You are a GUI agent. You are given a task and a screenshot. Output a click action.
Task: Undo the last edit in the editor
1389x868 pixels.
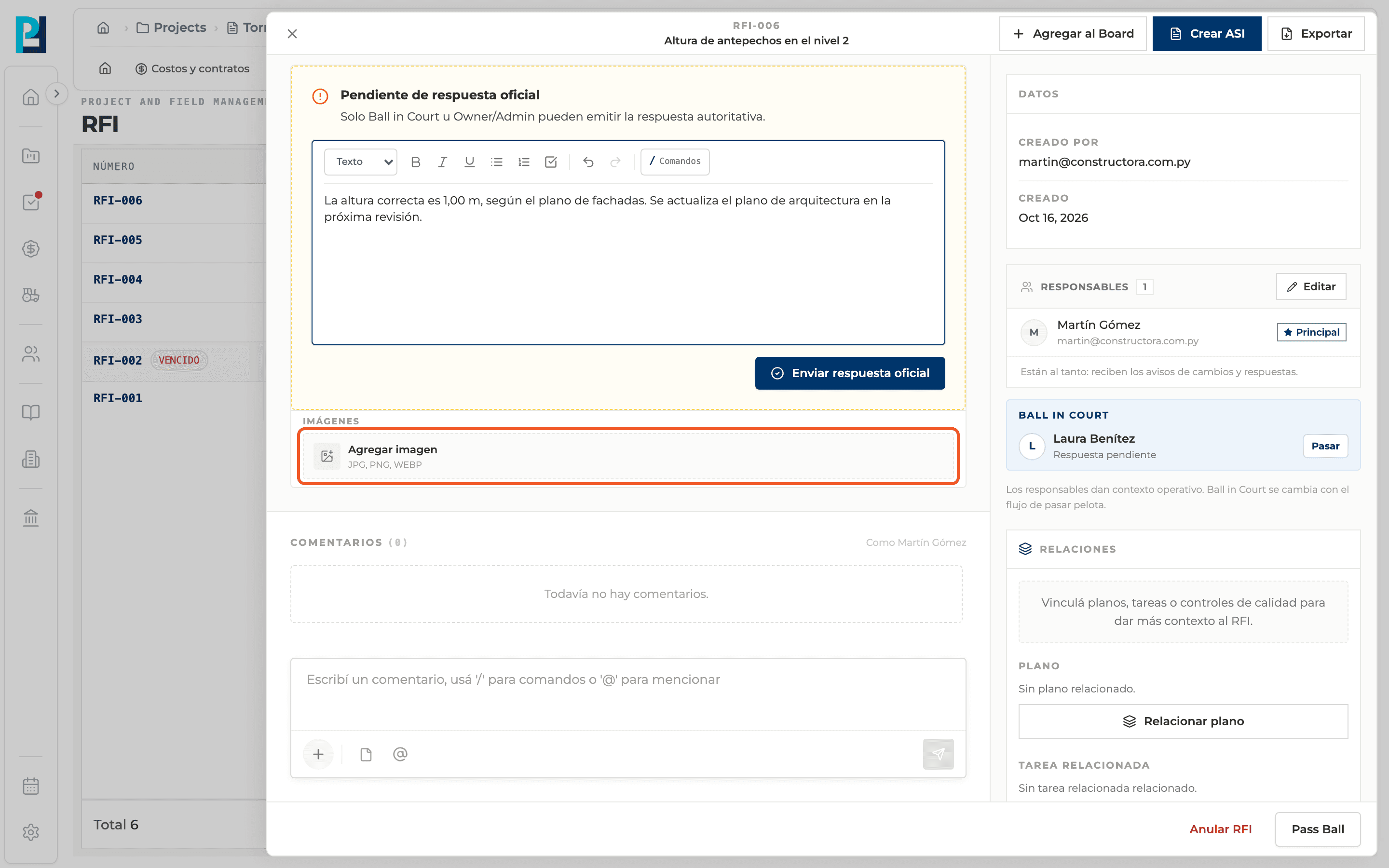588,162
